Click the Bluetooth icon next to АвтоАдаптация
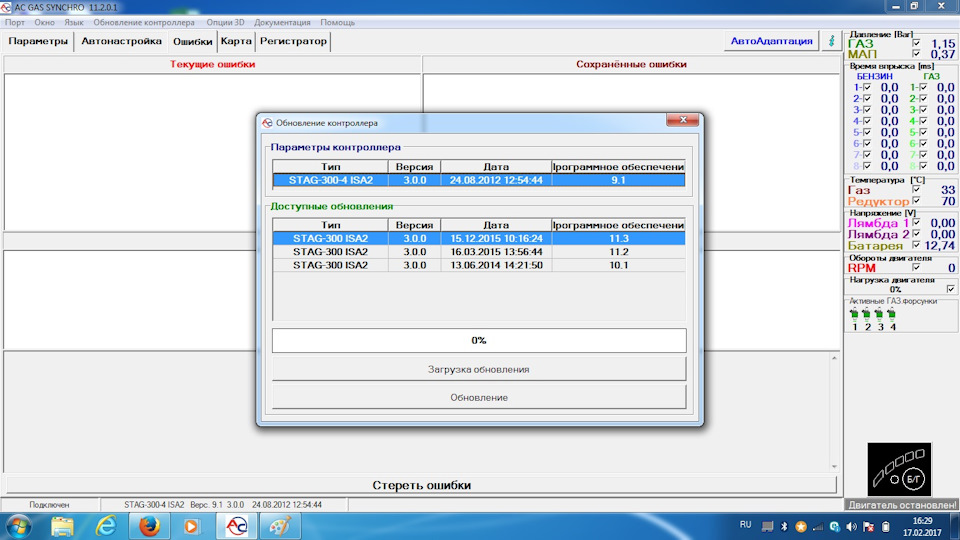Screen dimensions: 960x540 (831, 41)
